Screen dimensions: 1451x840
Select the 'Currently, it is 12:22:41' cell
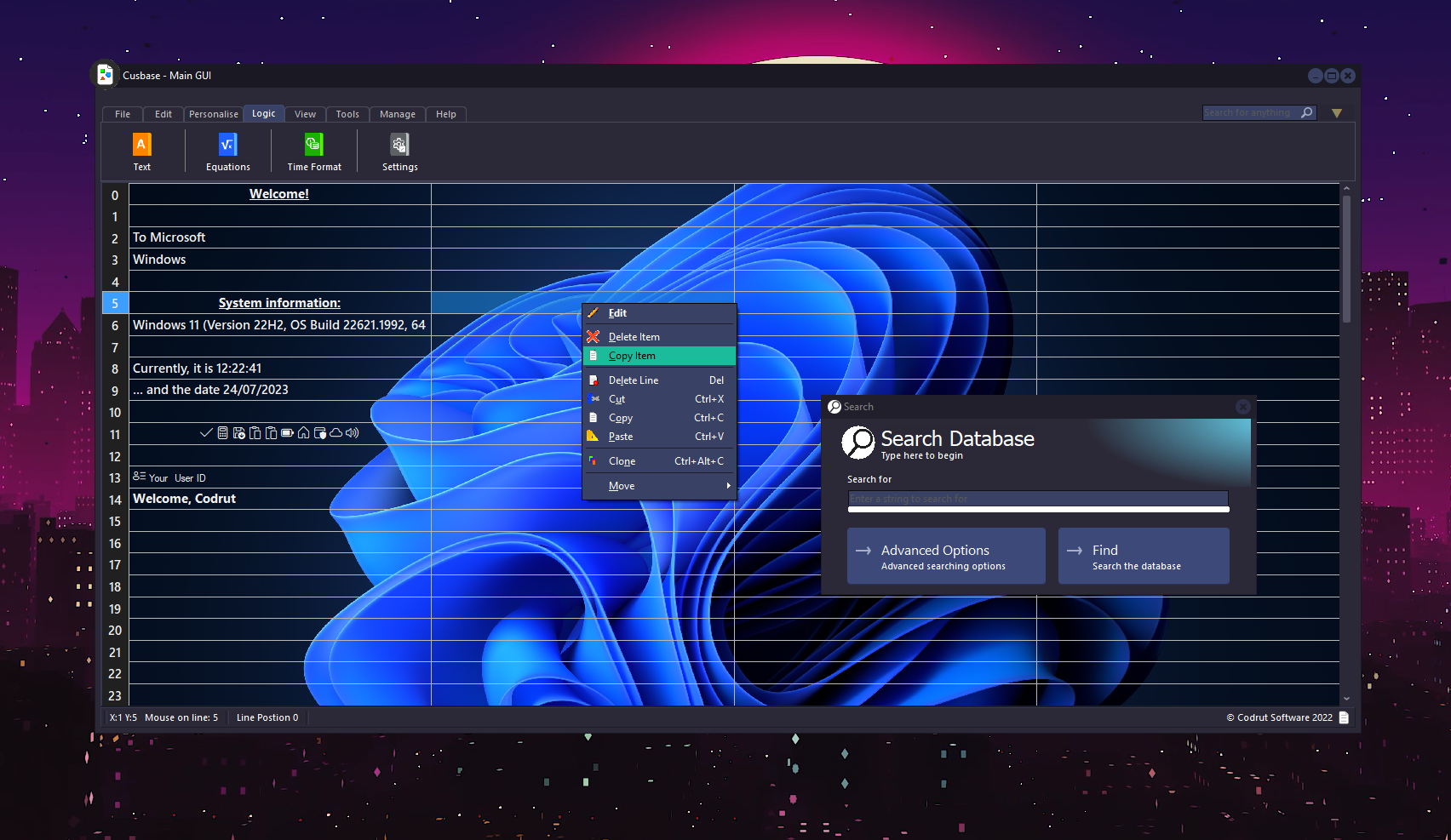(x=280, y=369)
